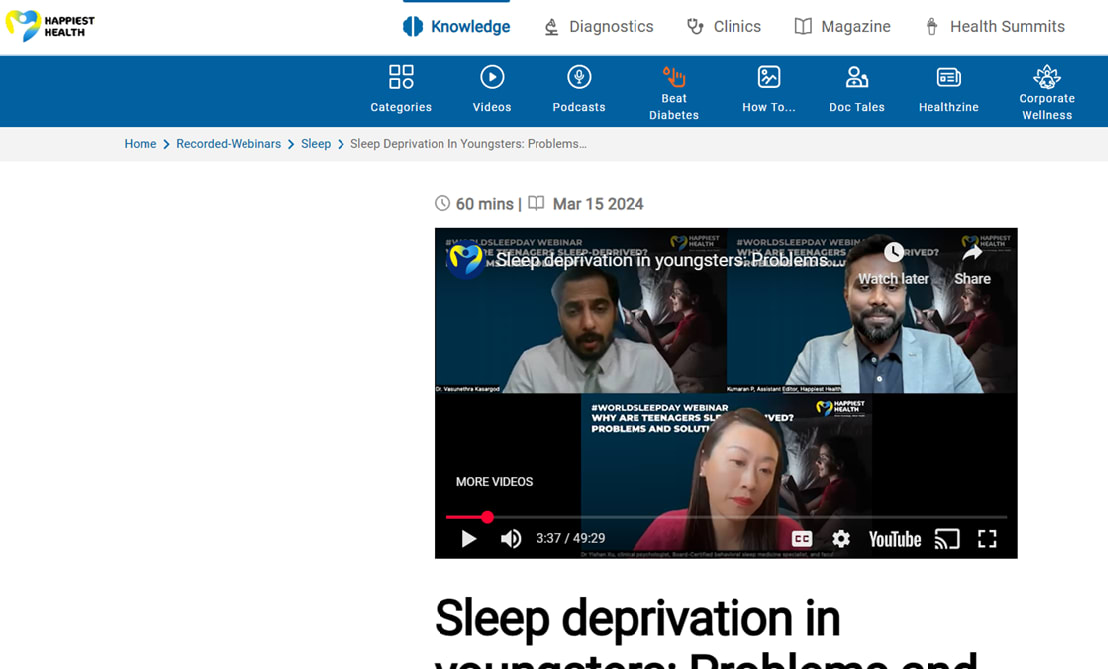1108x669 pixels.
Task: Switch to the Diagnostics tab
Action: pos(598,27)
